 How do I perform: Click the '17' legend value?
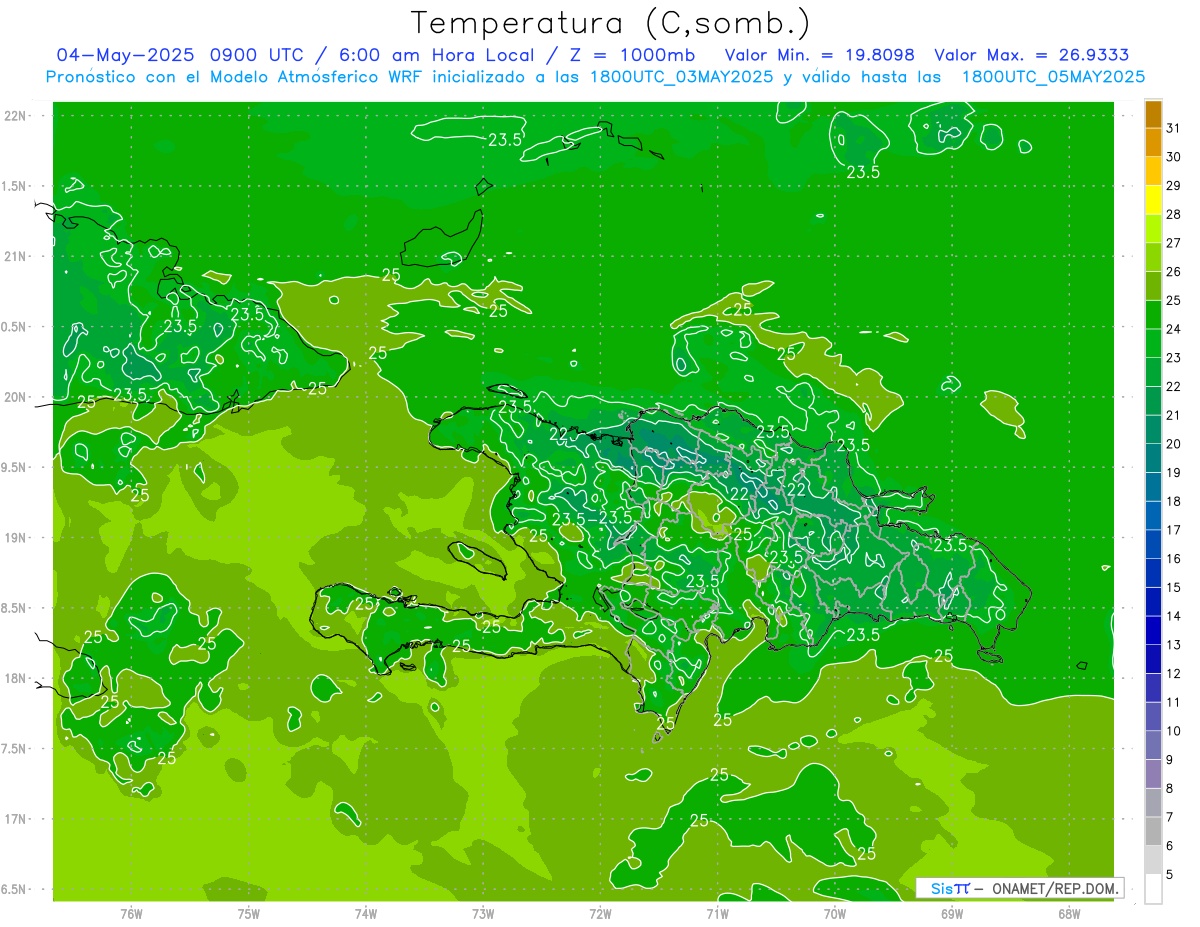pyautogui.click(x=1174, y=530)
